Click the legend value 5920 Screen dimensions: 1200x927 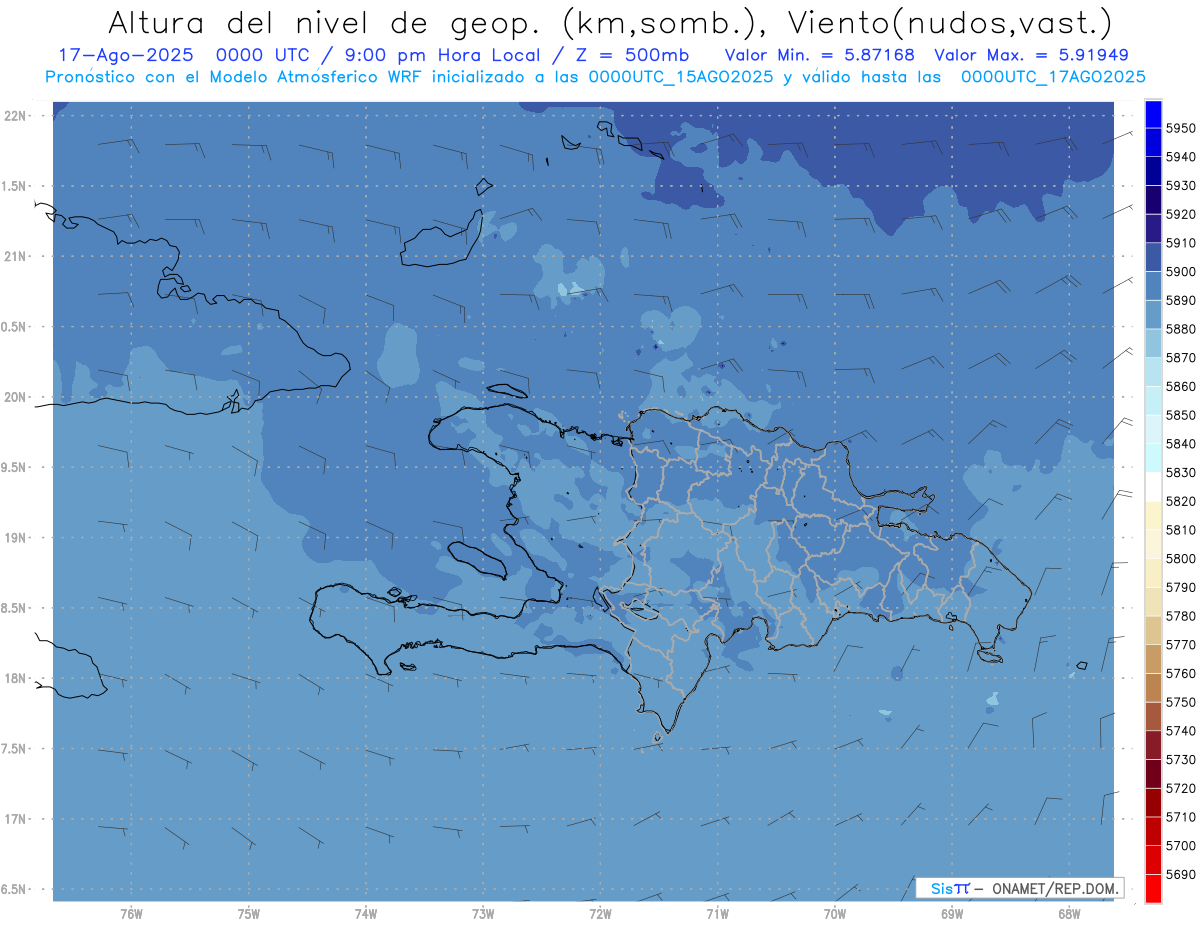pyautogui.click(x=1180, y=214)
